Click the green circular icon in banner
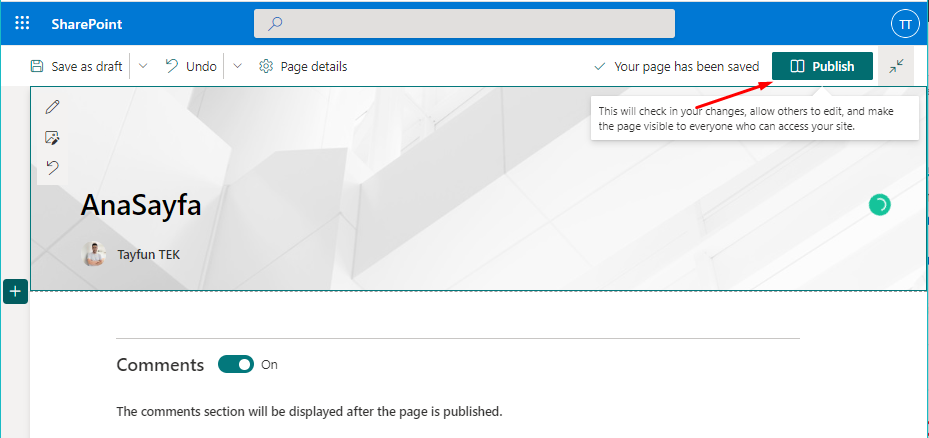This screenshot has height=438, width=929. (879, 205)
